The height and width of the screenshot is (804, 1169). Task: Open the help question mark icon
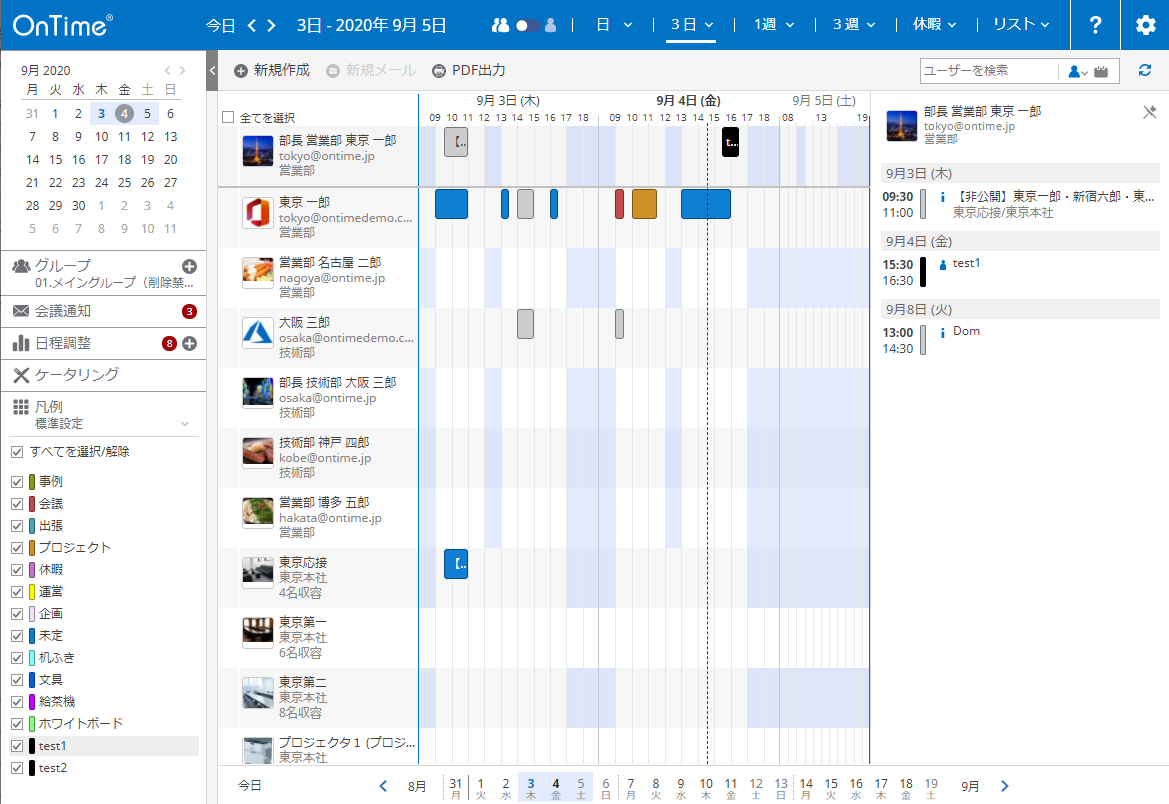coord(1094,25)
